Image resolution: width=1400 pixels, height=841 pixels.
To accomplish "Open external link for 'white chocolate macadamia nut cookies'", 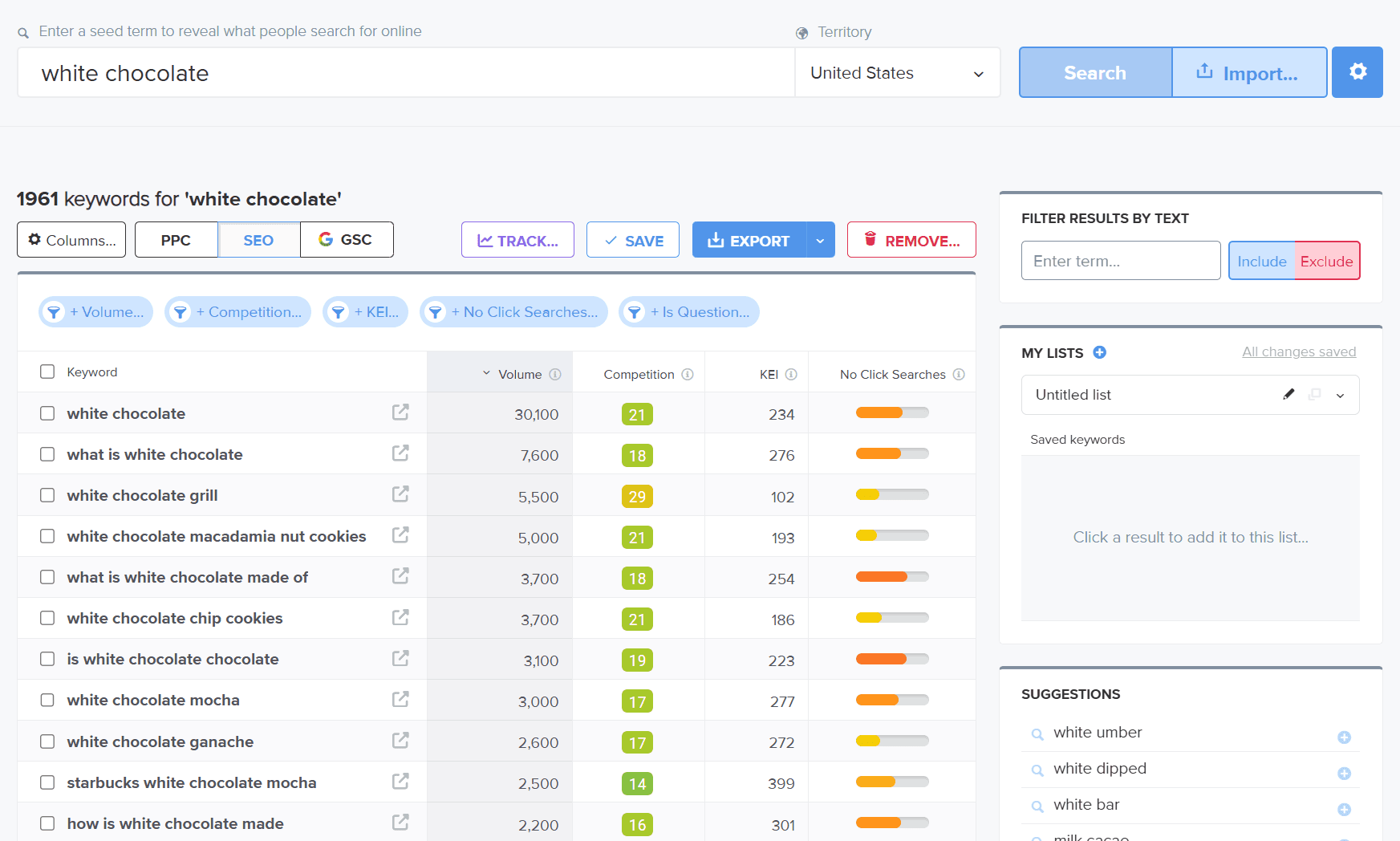I will [x=400, y=535].
